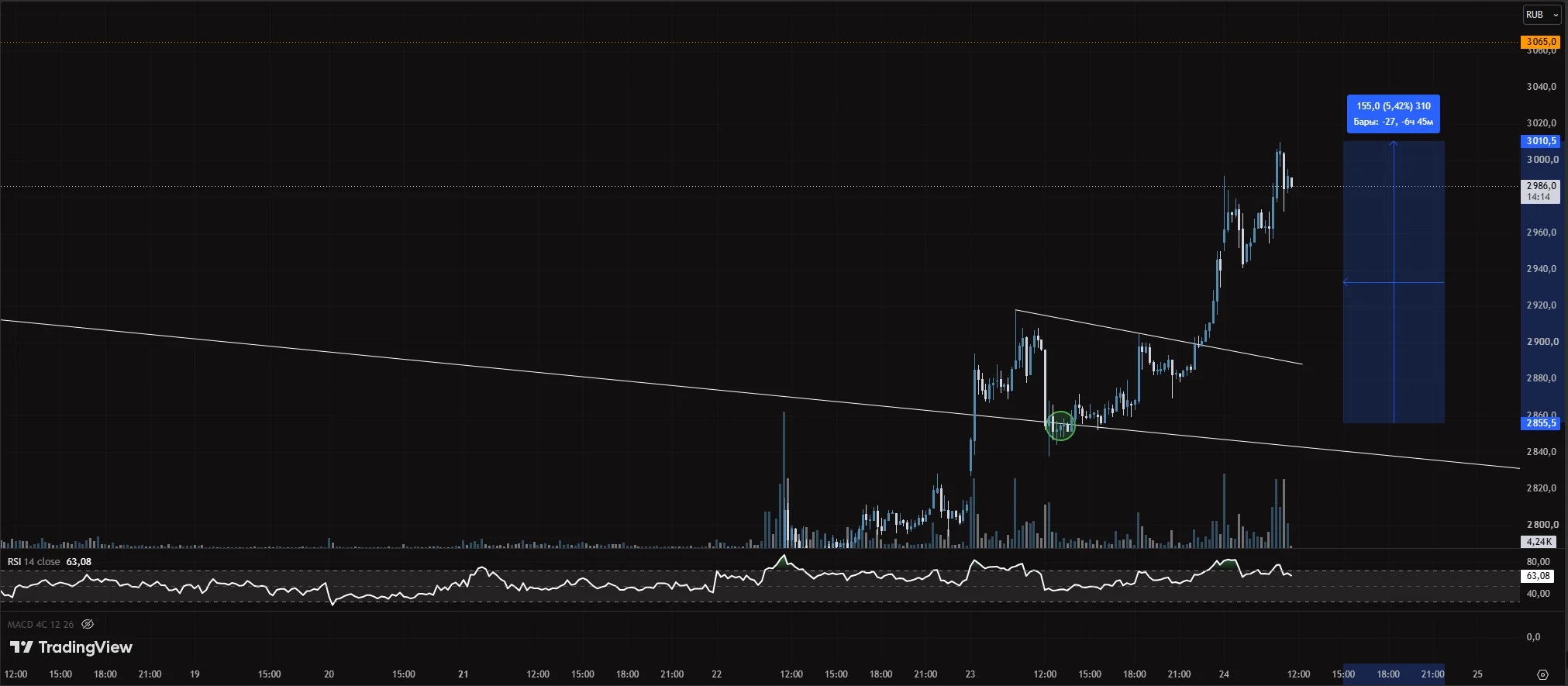Click the 2900,0 price axis label
The image size is (1568, 686).
point(1542,342)
